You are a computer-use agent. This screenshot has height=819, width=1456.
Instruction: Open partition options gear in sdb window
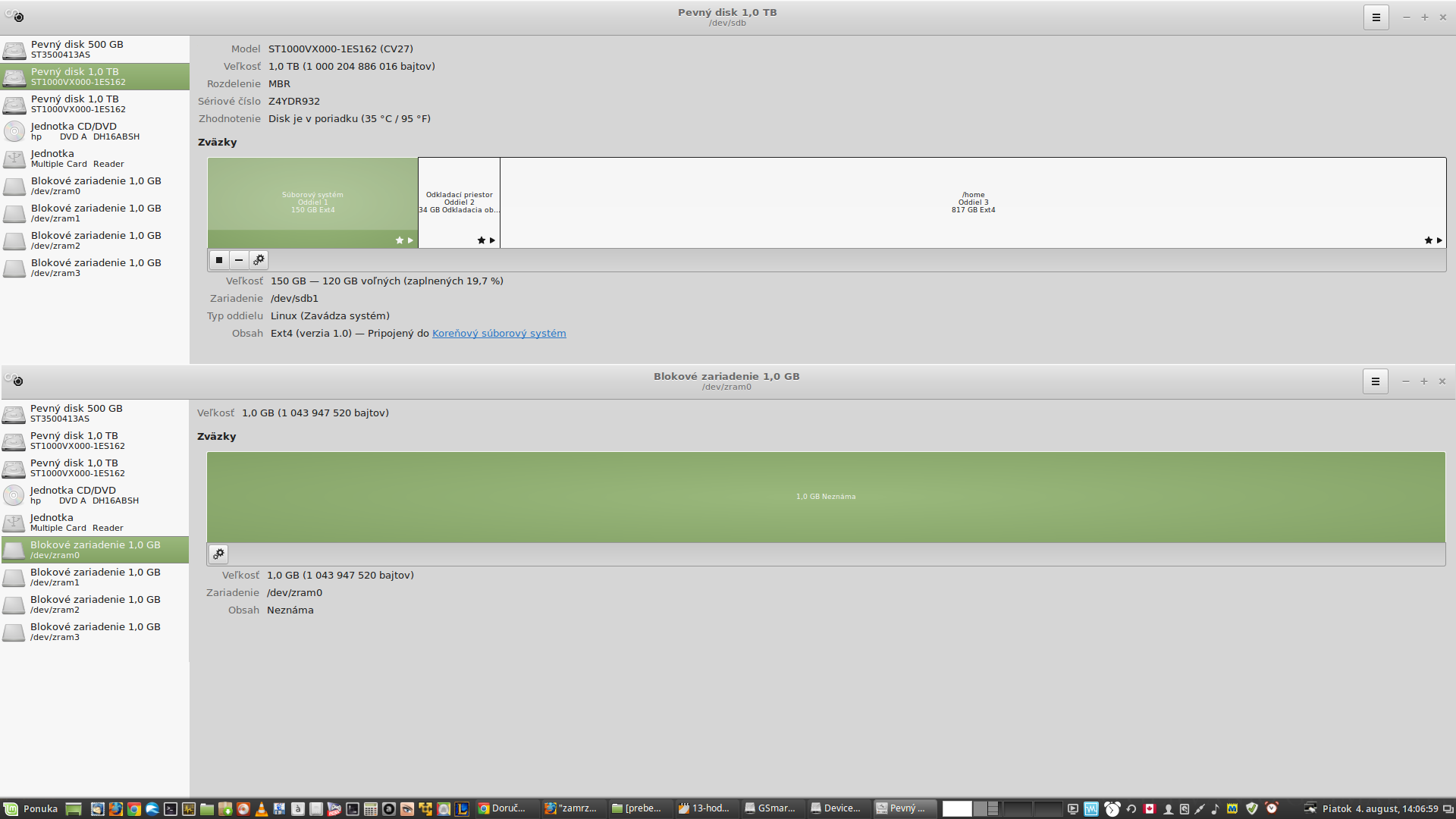coord(259,260)
